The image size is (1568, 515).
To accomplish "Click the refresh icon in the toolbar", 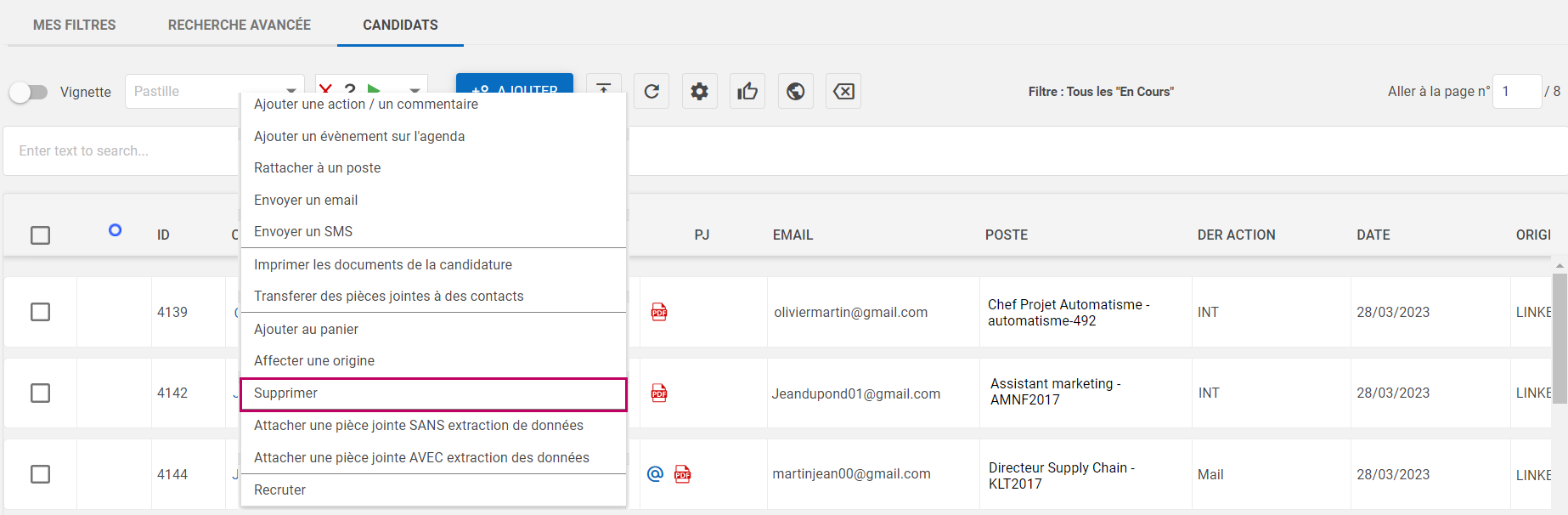I will [651, 92].
